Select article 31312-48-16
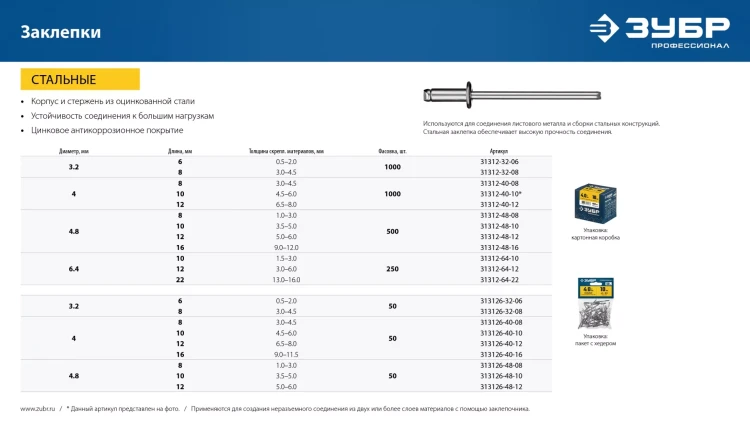This screenshot has height=422, width=750. (x=499, y=247)
